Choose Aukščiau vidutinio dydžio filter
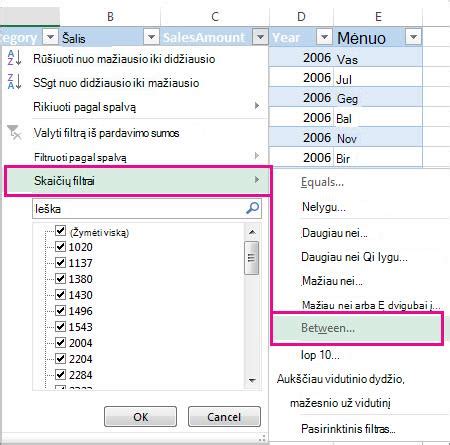Image resolution: width=450 pixels, height=445 pixels. pos(340,379)
